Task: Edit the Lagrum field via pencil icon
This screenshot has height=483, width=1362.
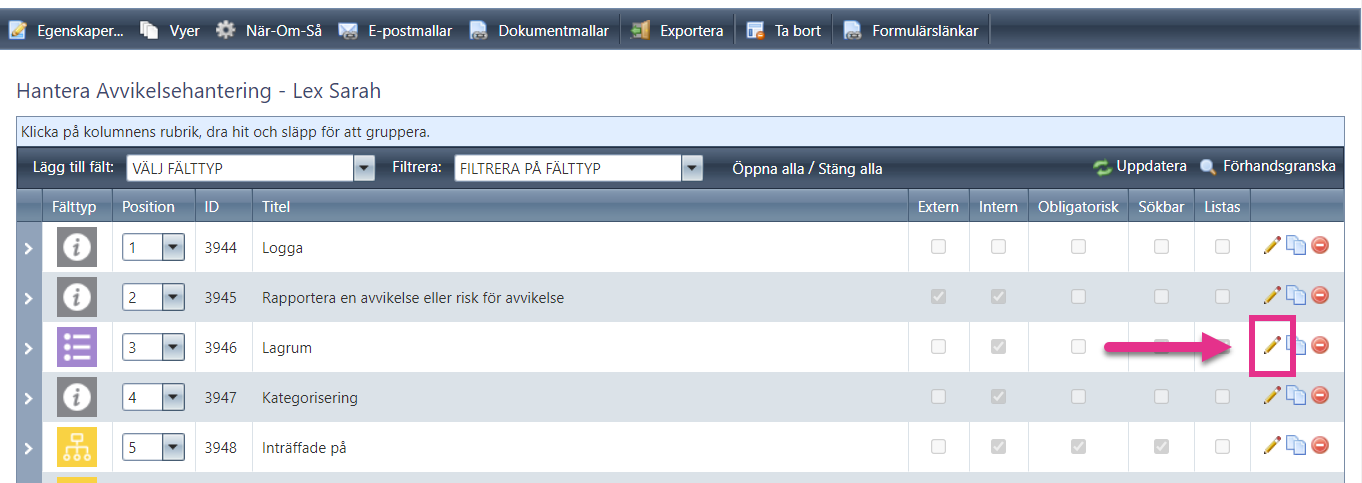Action: click(x=1272, y=345)
